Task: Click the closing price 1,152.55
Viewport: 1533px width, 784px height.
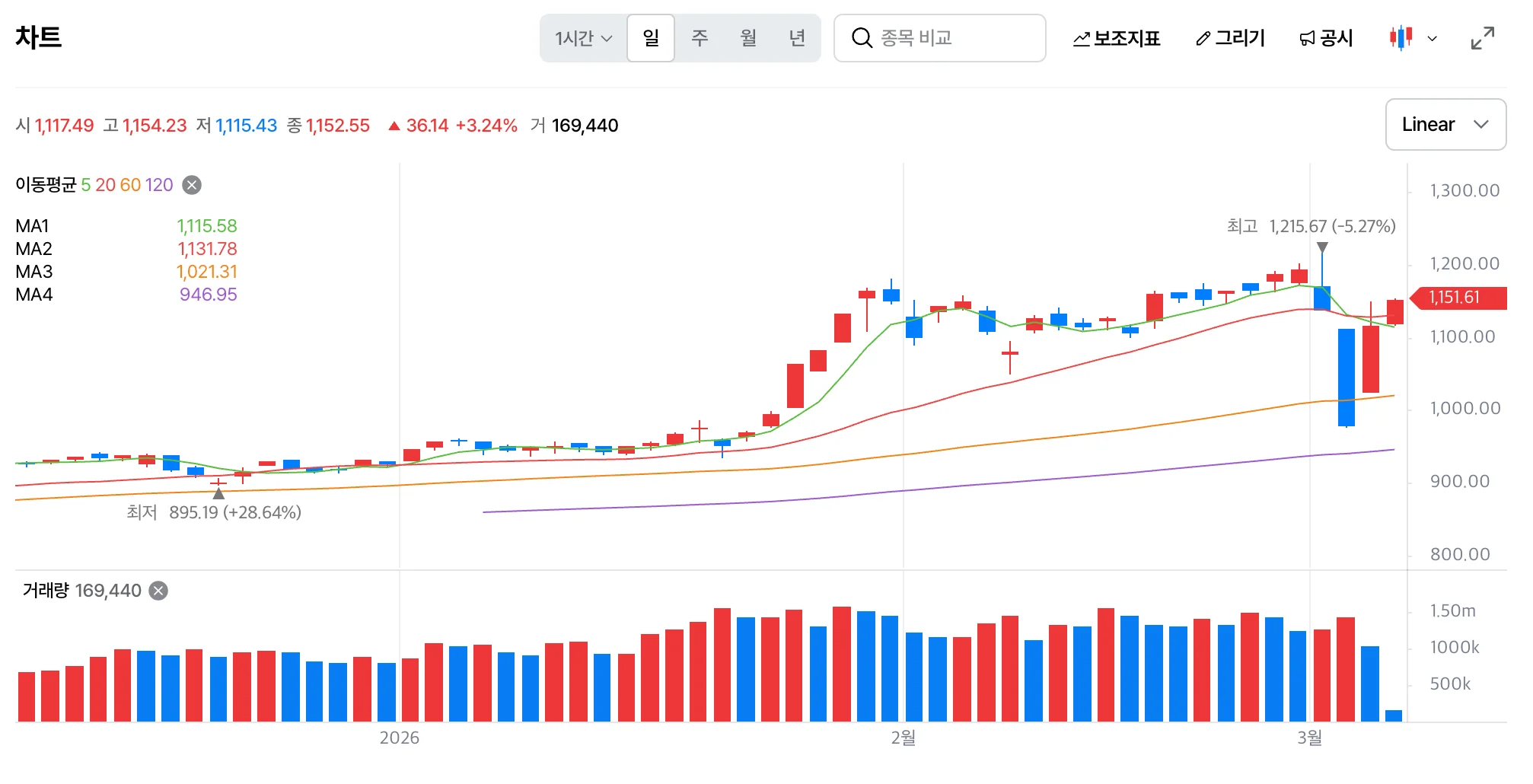Action: pyautogui.click(x=338, y=126)
